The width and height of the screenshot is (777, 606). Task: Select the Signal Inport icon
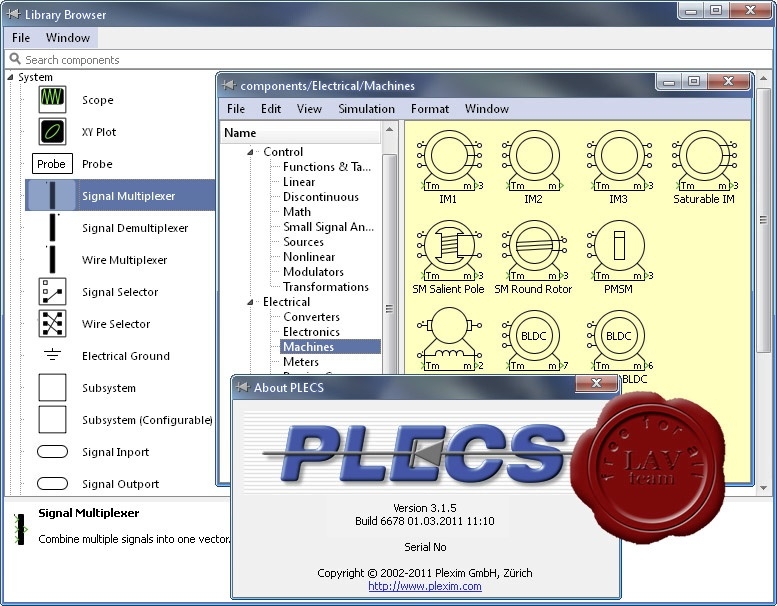click(x=52, y=451)
